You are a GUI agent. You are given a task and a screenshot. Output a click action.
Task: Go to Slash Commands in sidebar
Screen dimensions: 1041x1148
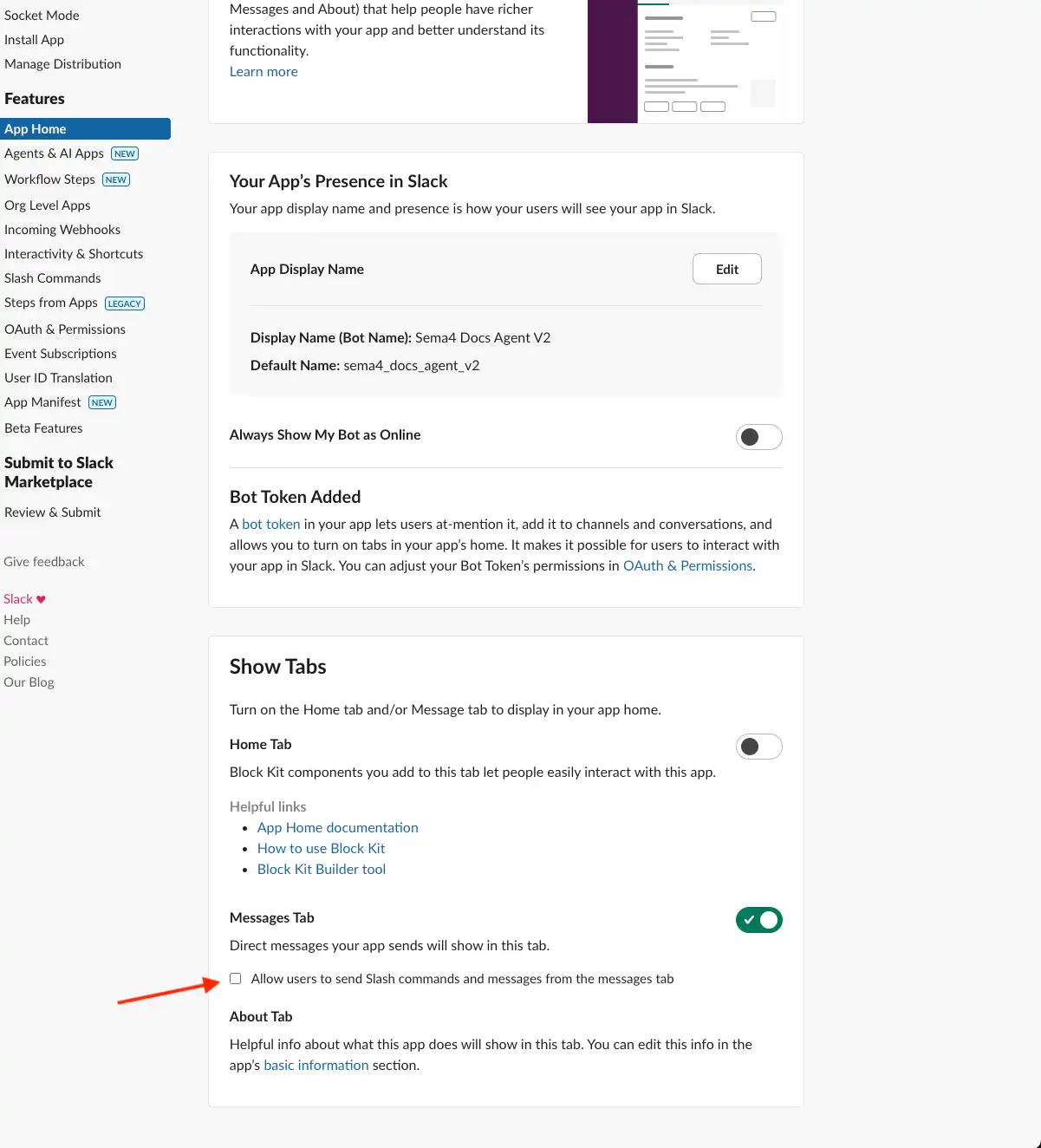[x=52, y=278]
